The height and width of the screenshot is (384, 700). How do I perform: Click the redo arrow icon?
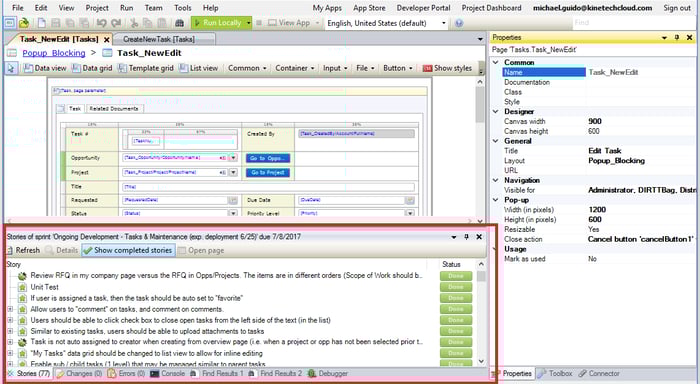click(117, 23)
